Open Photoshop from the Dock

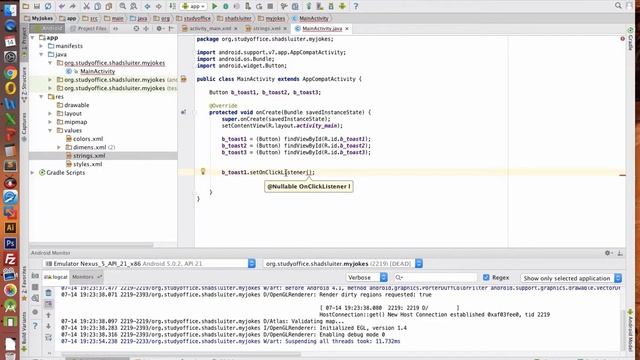pyautogui.click(x=10, y=244)
